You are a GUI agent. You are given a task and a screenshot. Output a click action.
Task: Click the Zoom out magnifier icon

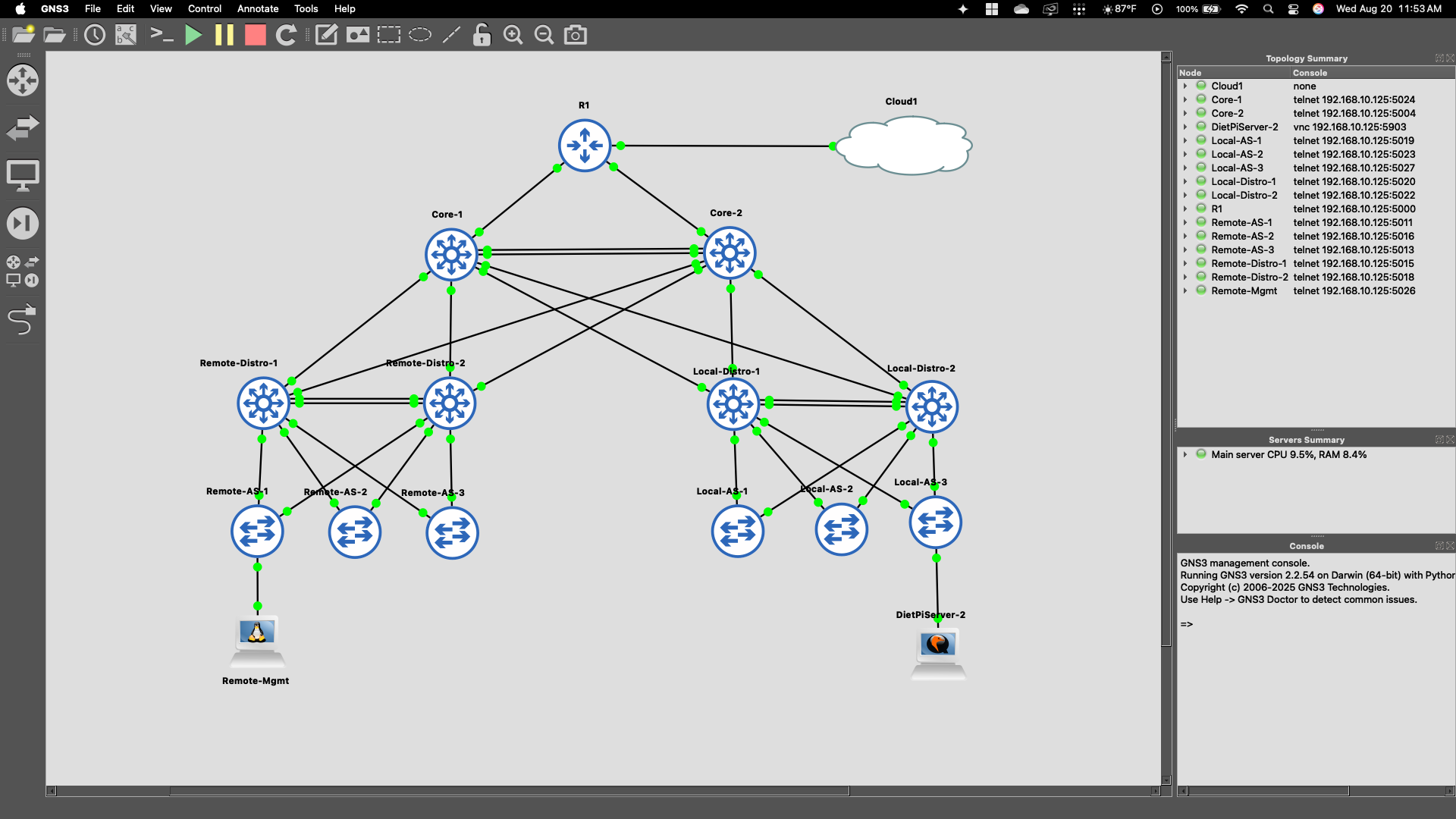544,35
